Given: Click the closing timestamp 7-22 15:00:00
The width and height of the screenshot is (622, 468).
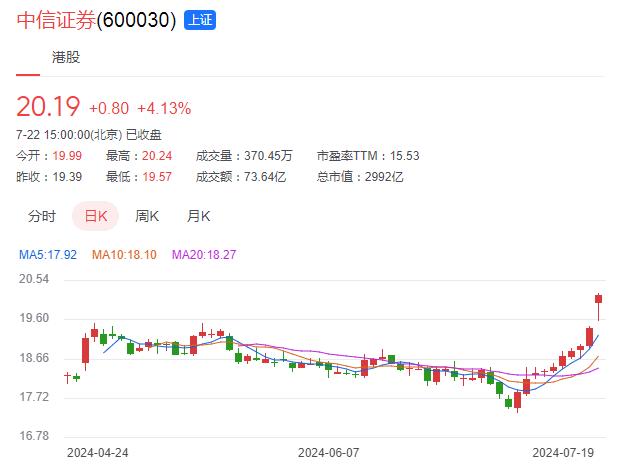Looking at the screenshot, I should coord(53,135).
